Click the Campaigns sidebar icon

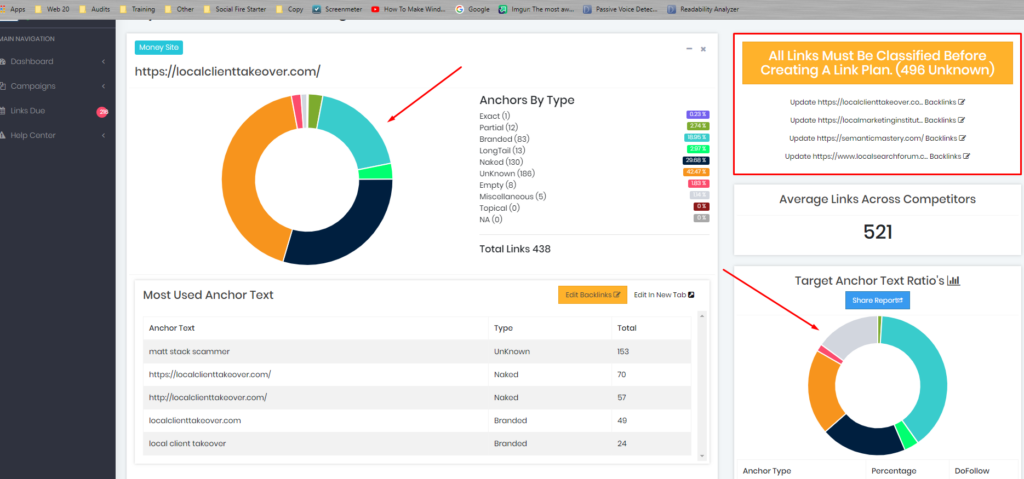pos(4,86)
